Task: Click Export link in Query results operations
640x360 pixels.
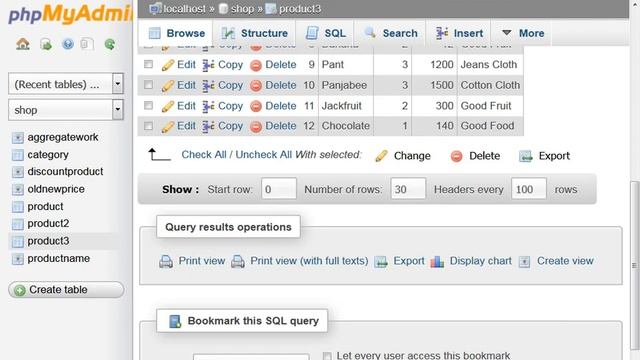Action: (x=409, y=261)
